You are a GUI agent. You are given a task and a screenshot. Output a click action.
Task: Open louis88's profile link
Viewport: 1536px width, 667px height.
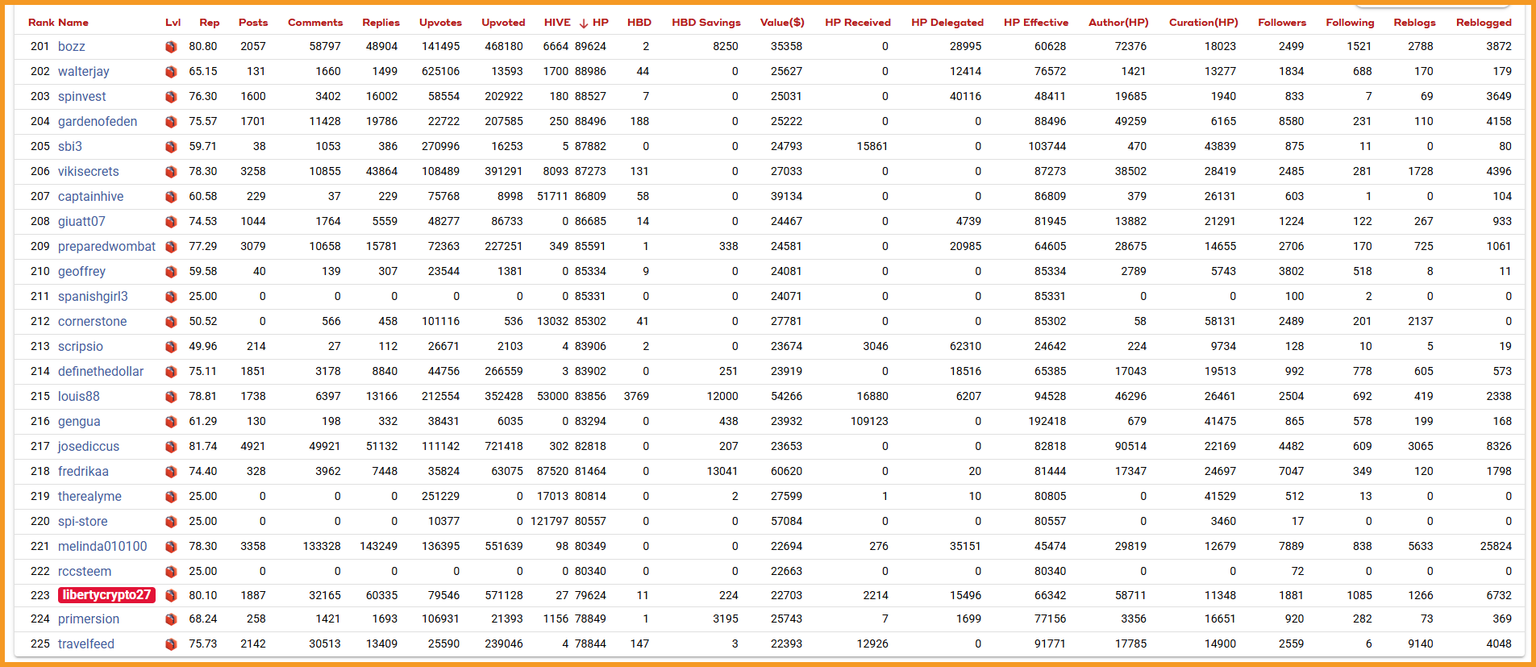pyautogui.click(x=79, y=397)
